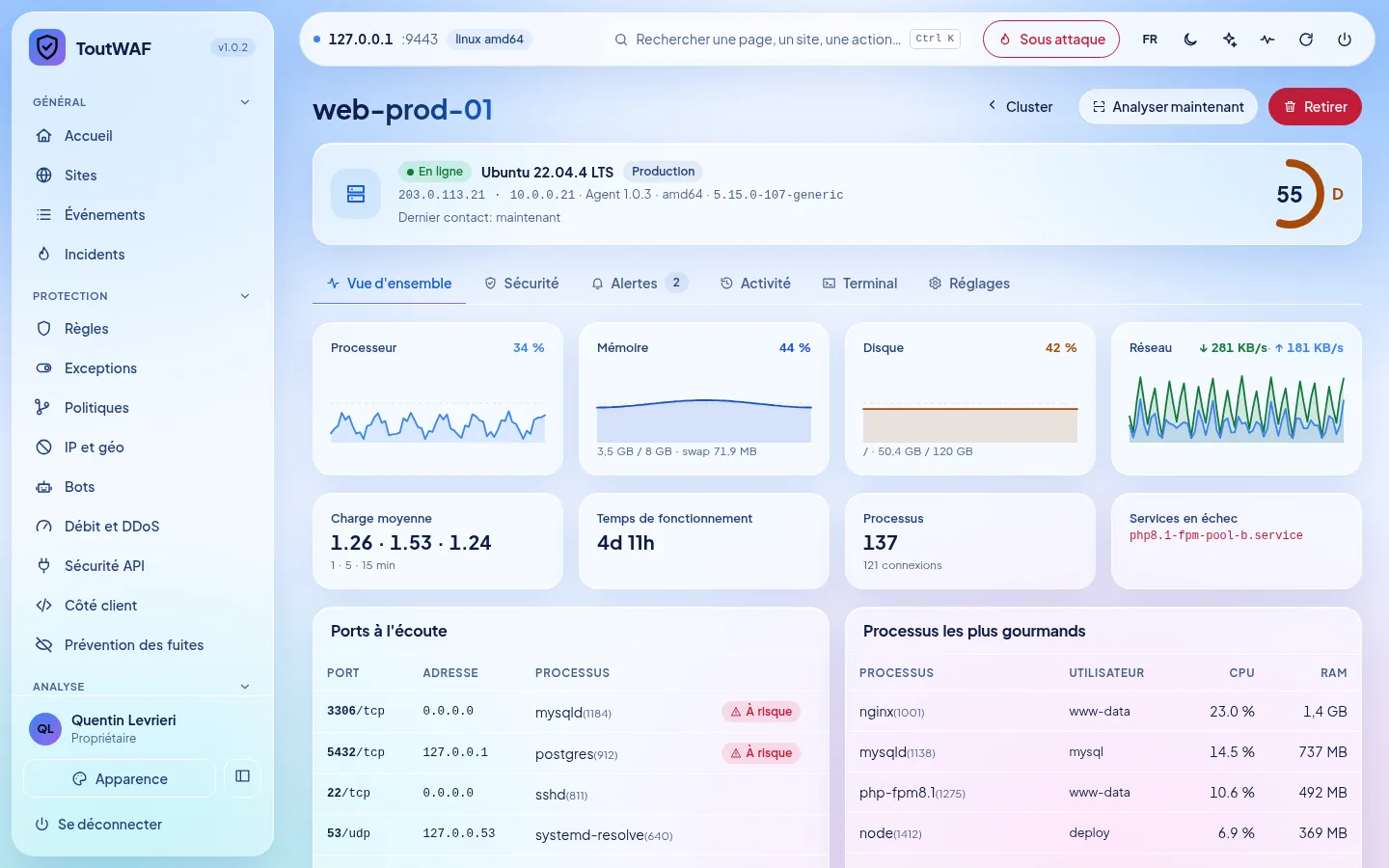
Task: Go back to Cluster
Action: [x=1020, y=107]
